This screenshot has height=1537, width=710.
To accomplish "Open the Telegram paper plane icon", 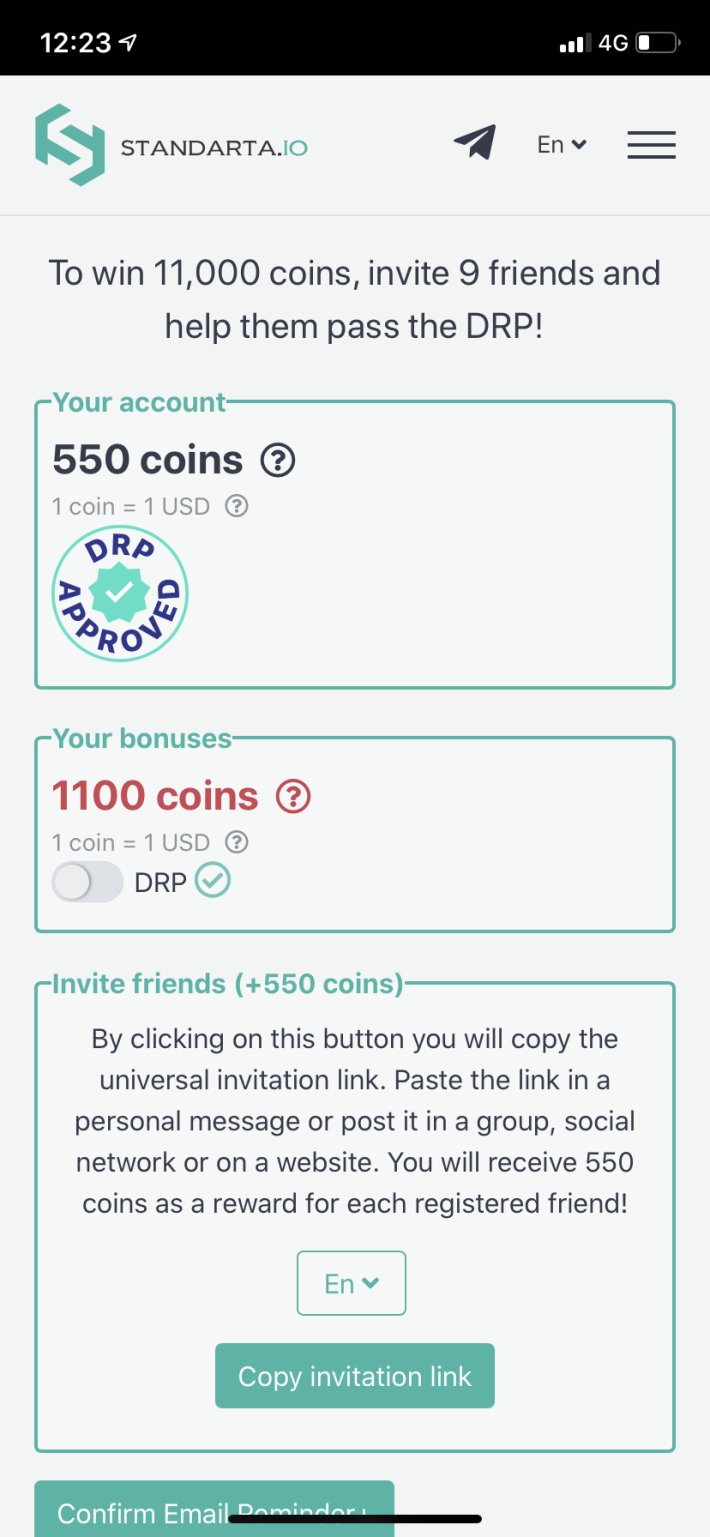I will [x=474, y=143].
